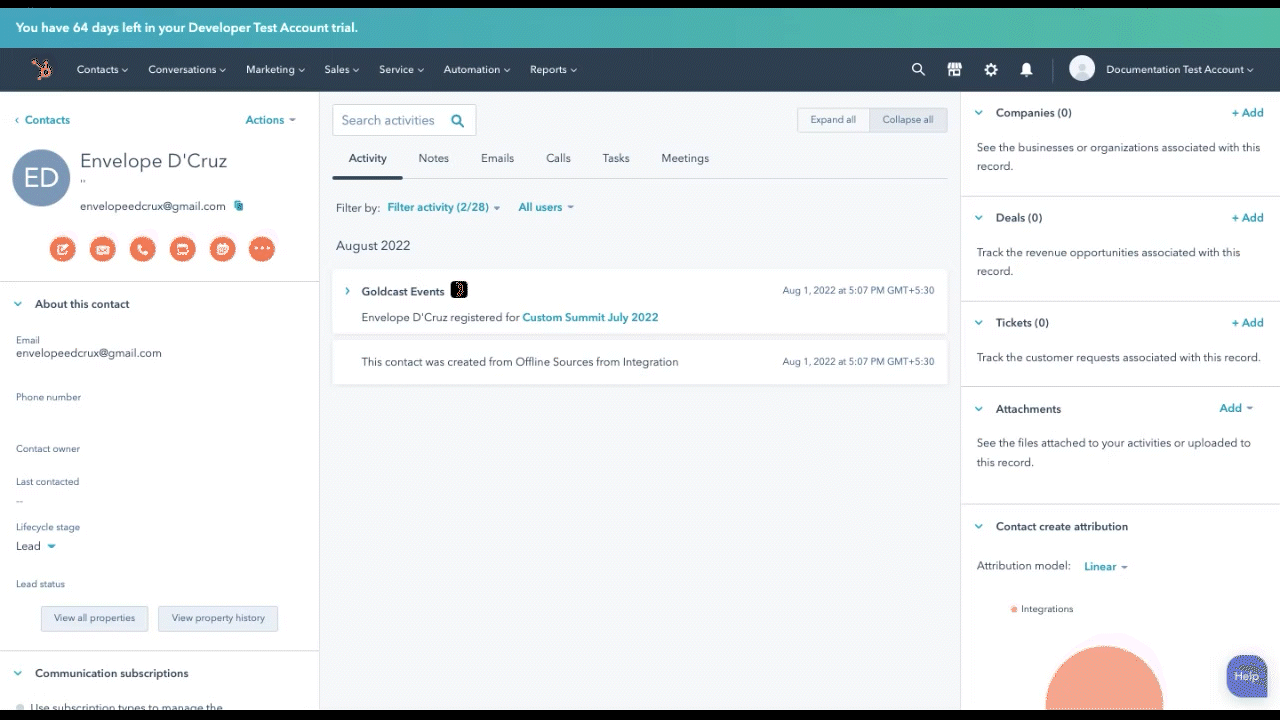Screen dimensions: 1280x720
Task: Open the Sales navigation menu
Action: [x=342, y=69]
